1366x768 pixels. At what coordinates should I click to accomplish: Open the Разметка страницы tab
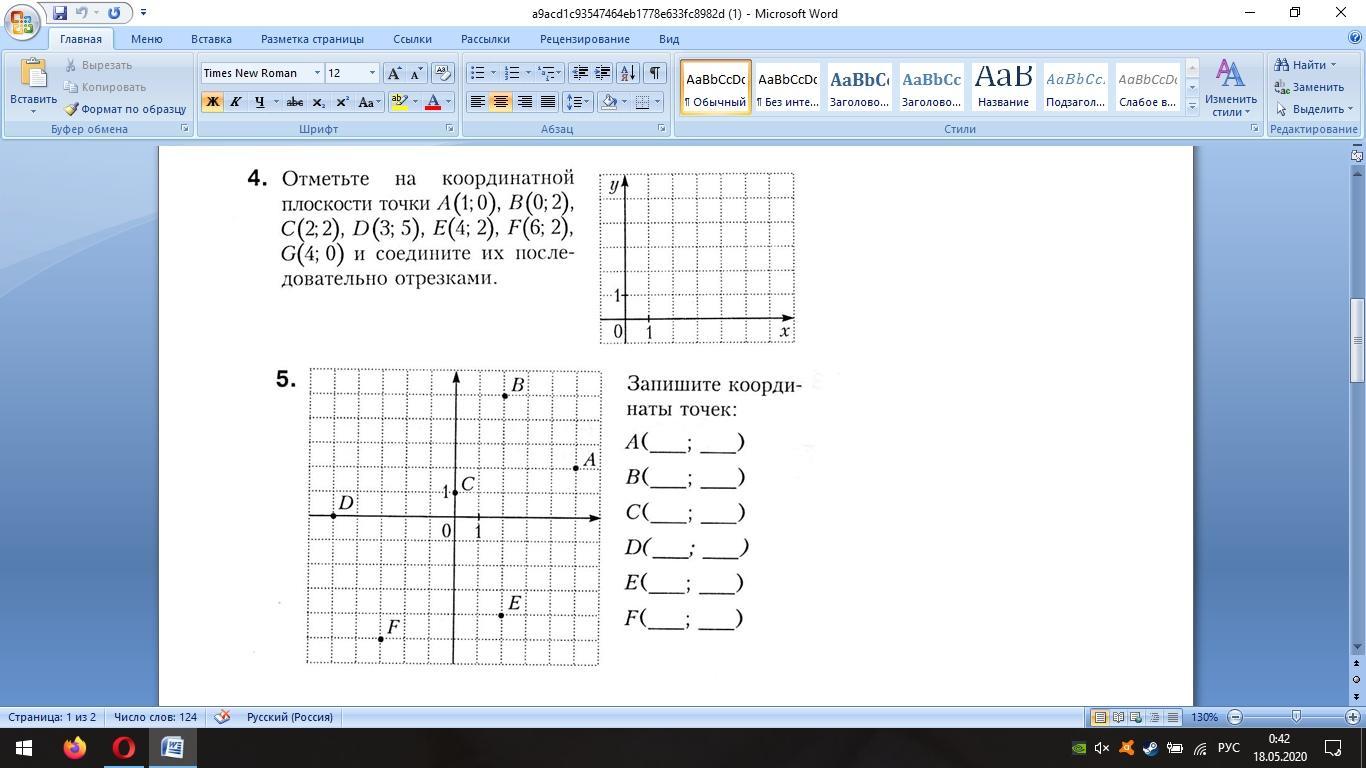click(x=312, y=39)
